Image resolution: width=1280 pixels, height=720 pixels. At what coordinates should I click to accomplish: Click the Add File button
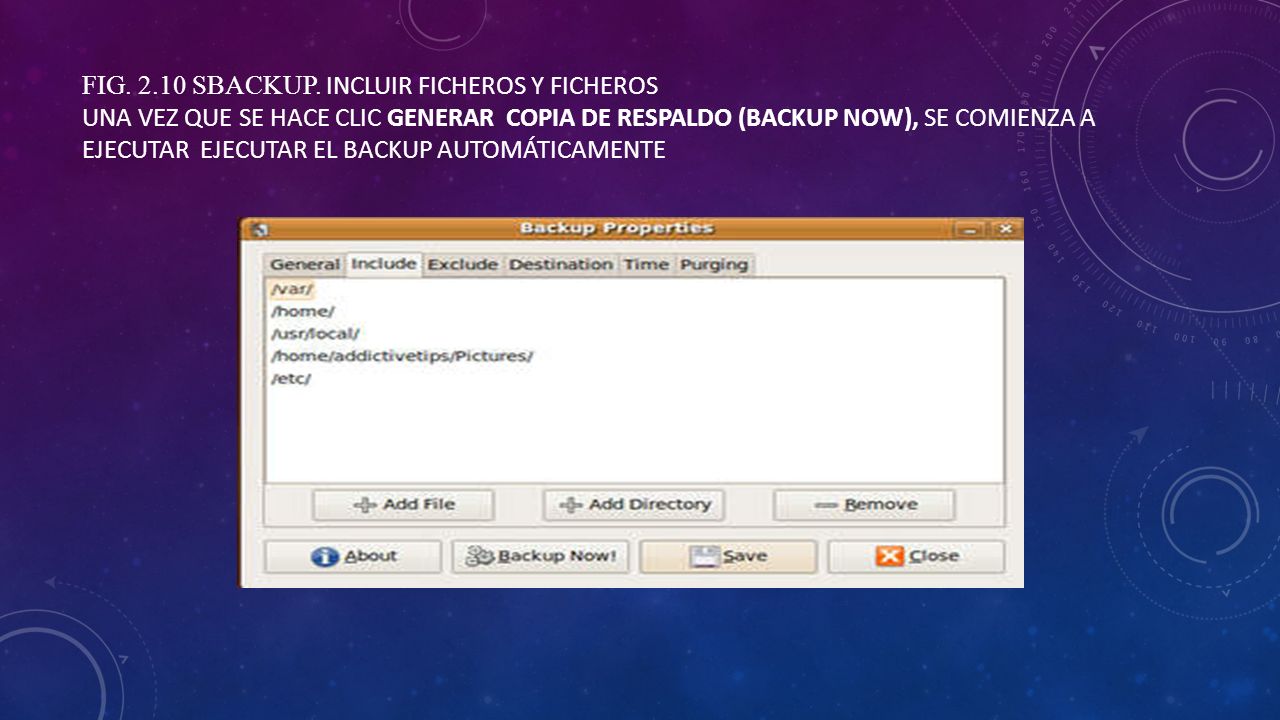403,505
